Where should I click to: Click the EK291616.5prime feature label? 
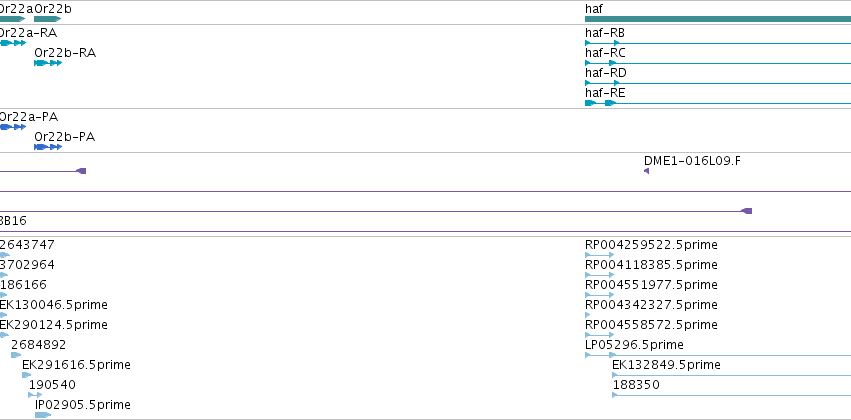[x=77, y=365]
